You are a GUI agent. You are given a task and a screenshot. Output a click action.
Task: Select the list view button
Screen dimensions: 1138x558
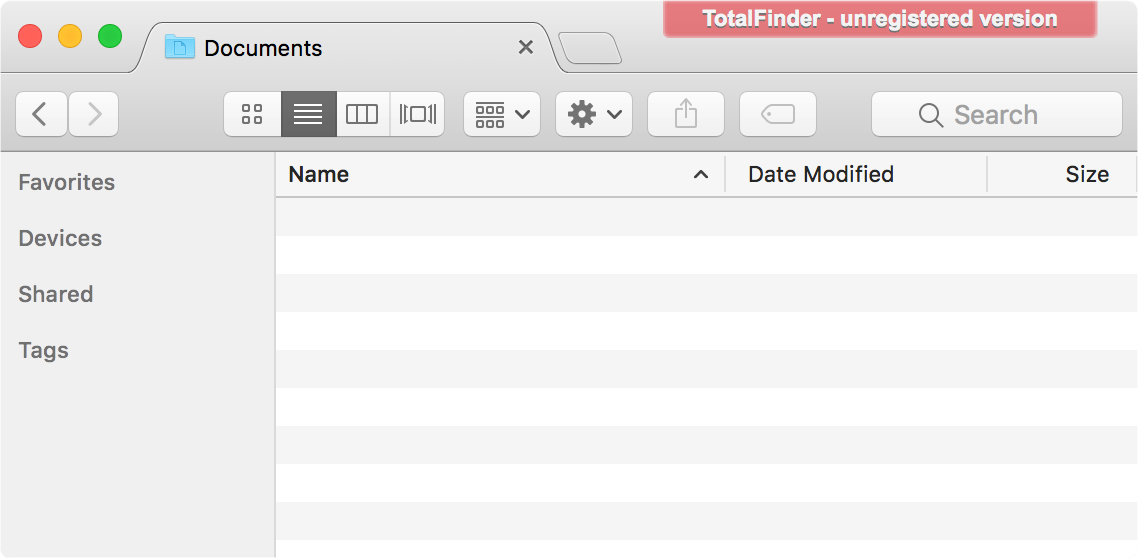point(308,115)
